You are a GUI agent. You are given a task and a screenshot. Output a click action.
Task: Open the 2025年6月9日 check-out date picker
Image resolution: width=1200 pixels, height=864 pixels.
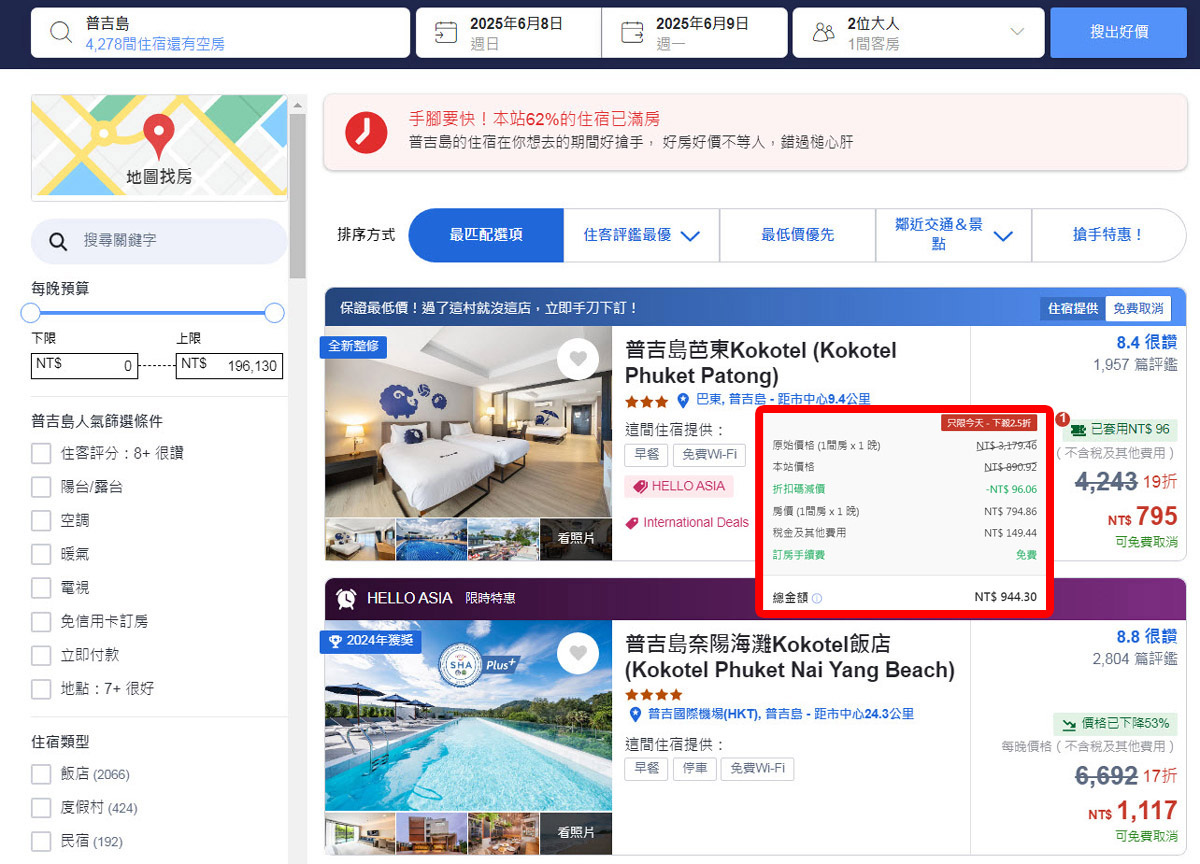[695, 33]
